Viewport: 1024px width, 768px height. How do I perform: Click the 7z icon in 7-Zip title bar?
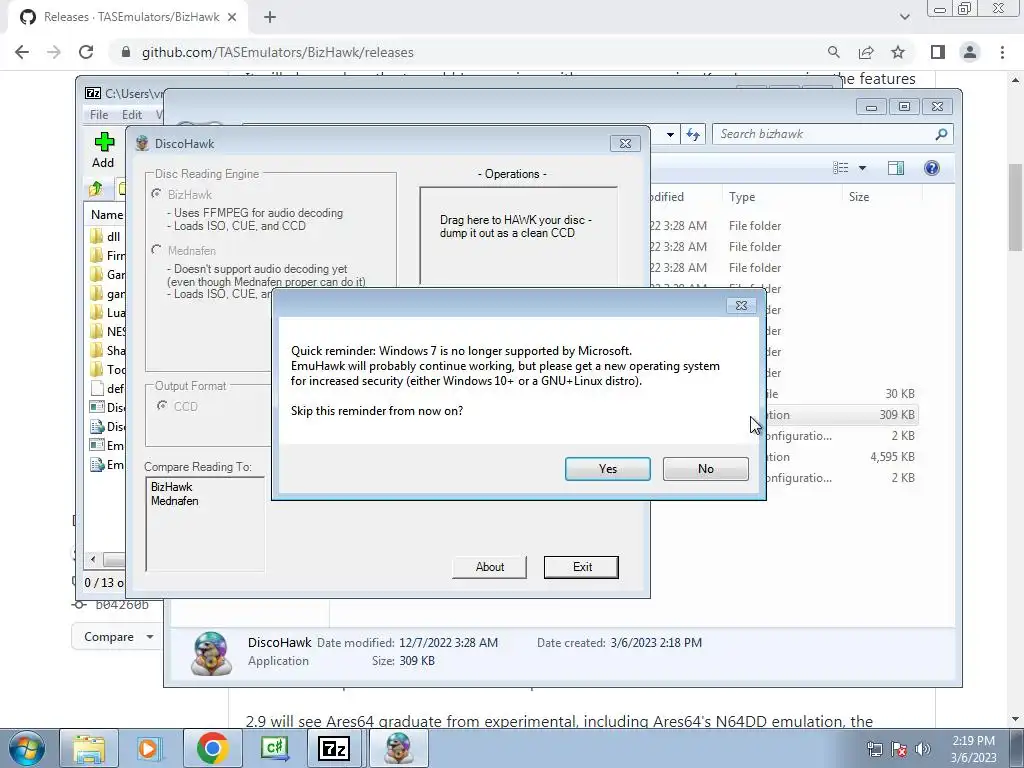click(93, 93)
